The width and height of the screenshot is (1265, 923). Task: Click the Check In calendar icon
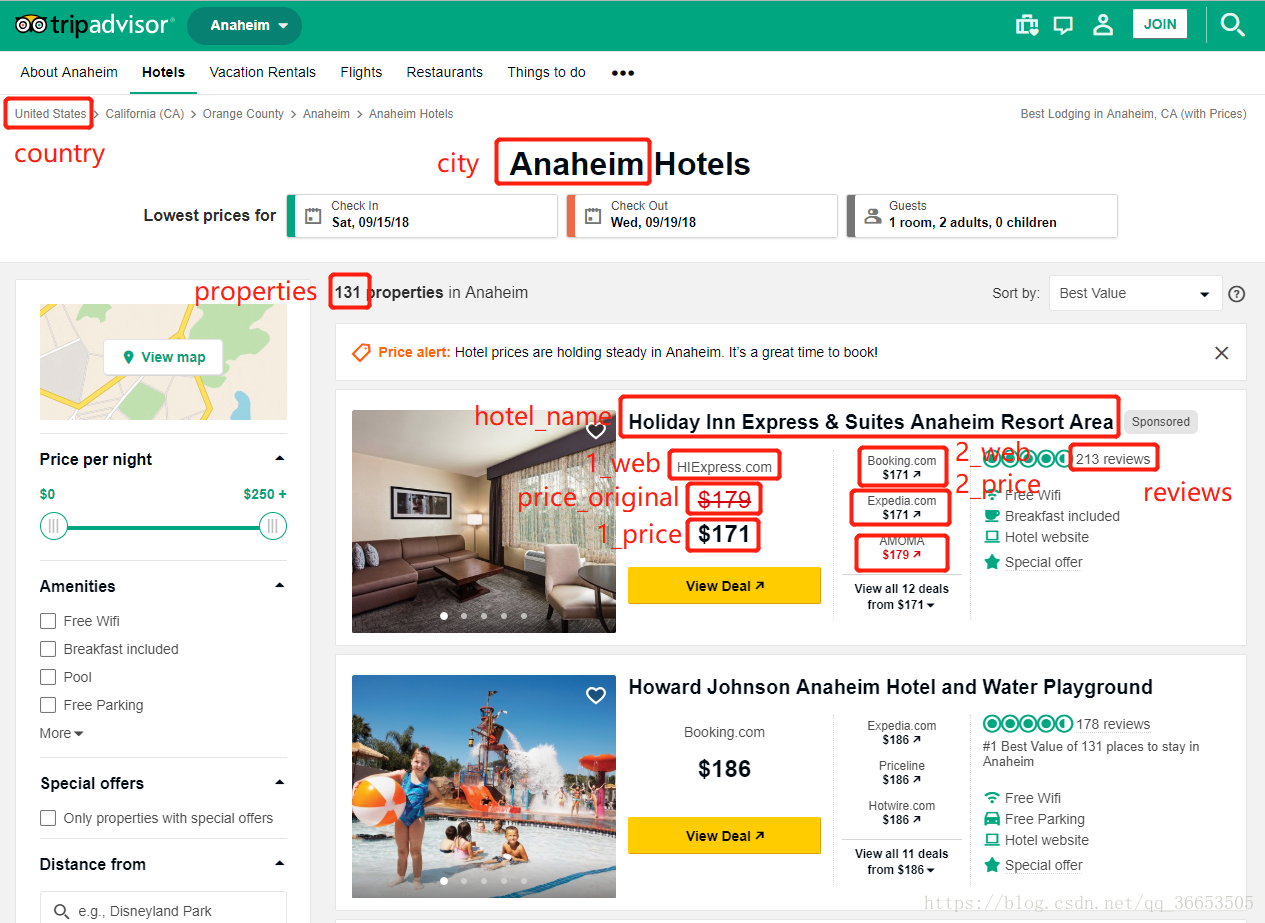pyautogui.click(x=312, y=215)
